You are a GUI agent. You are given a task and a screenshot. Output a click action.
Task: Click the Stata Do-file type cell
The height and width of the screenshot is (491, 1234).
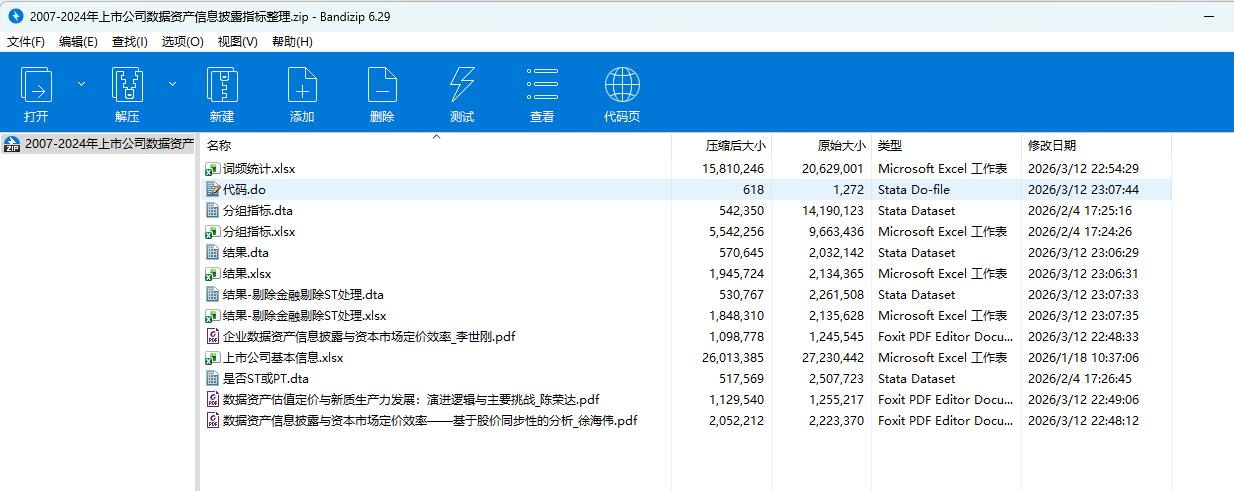tap(914, 190)
